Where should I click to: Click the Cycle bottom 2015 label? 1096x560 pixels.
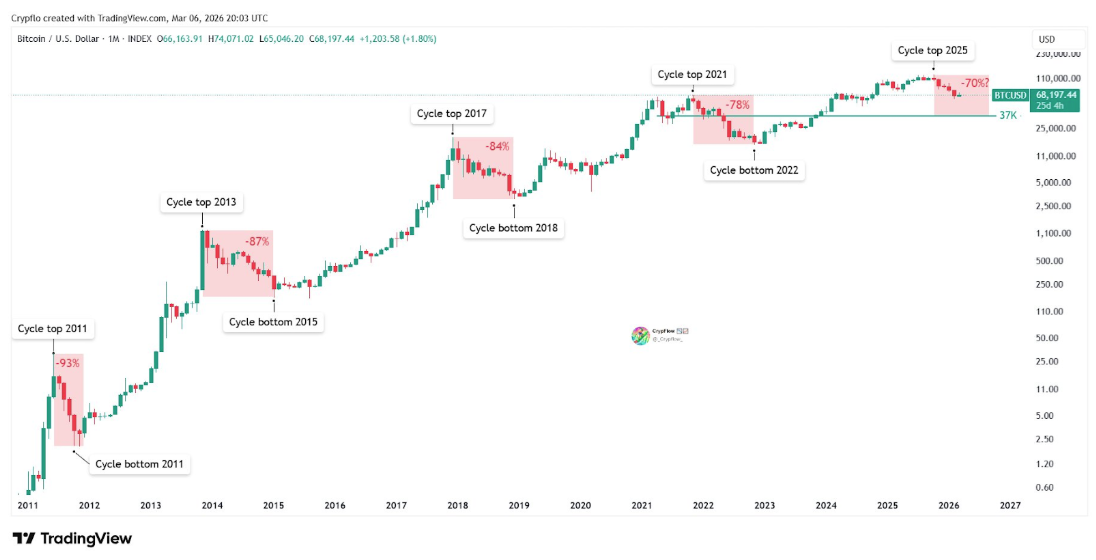[x=275, y=321]
